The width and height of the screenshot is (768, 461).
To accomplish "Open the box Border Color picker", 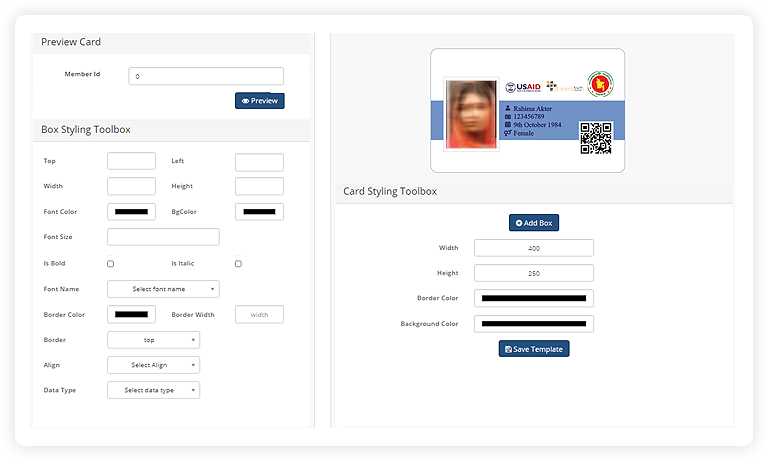I will click(x=131, y=315).
